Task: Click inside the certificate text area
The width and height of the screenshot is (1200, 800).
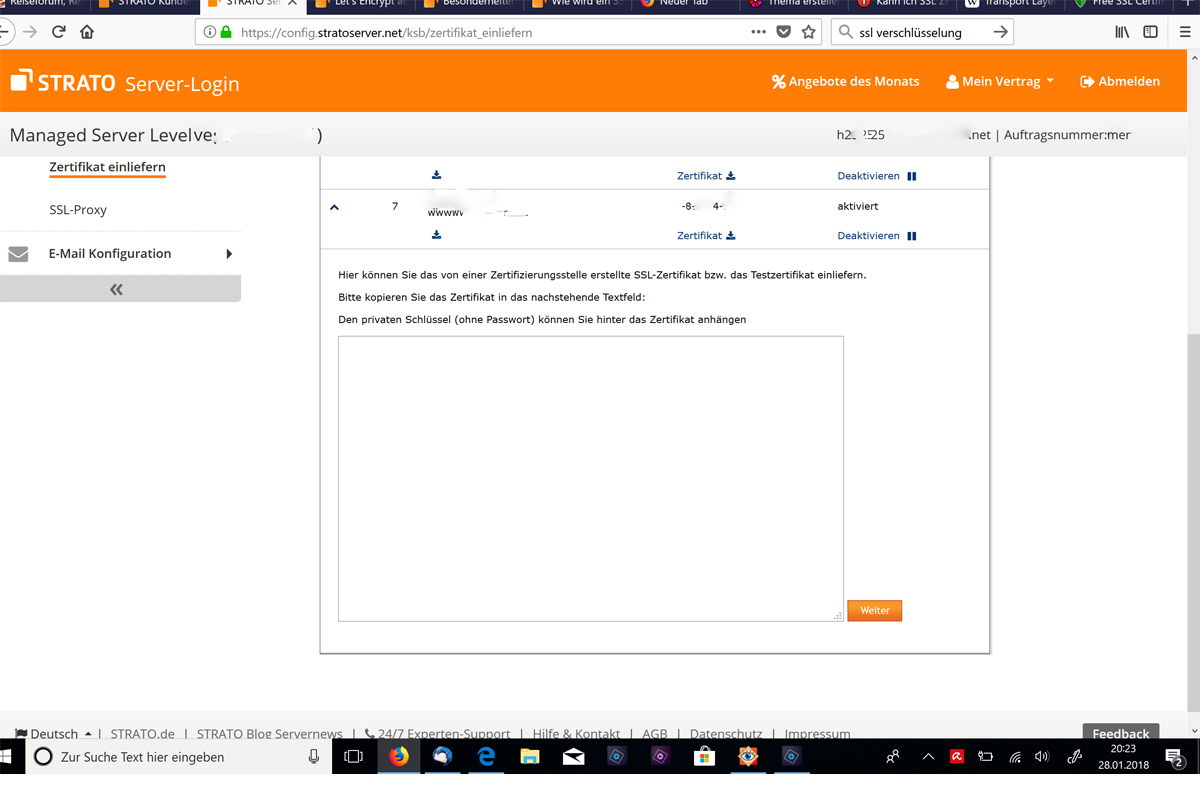Action: (x=590, y=478)
